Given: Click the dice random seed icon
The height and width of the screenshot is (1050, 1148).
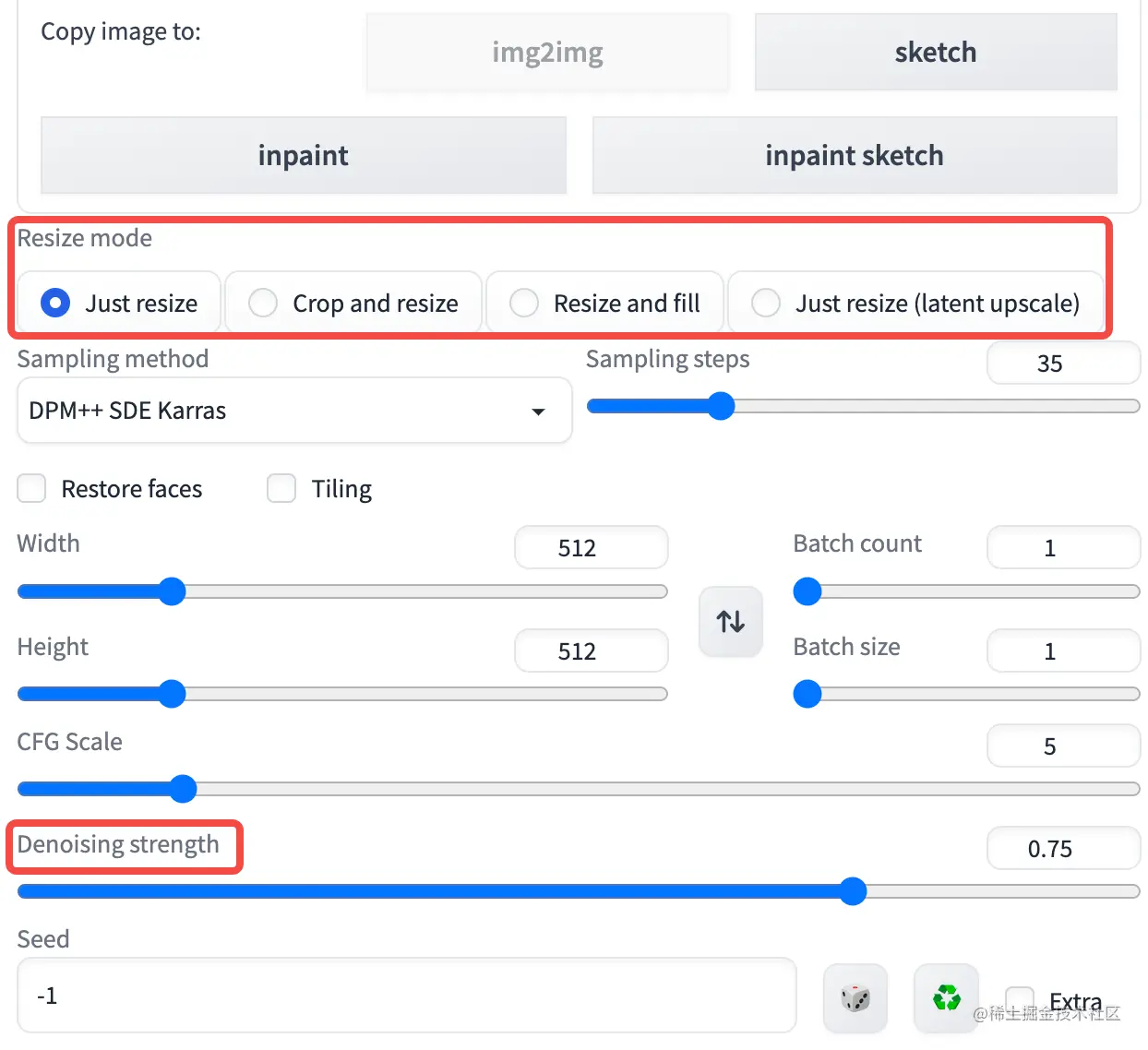Looking at the screenshot, I should coord(855,997).
